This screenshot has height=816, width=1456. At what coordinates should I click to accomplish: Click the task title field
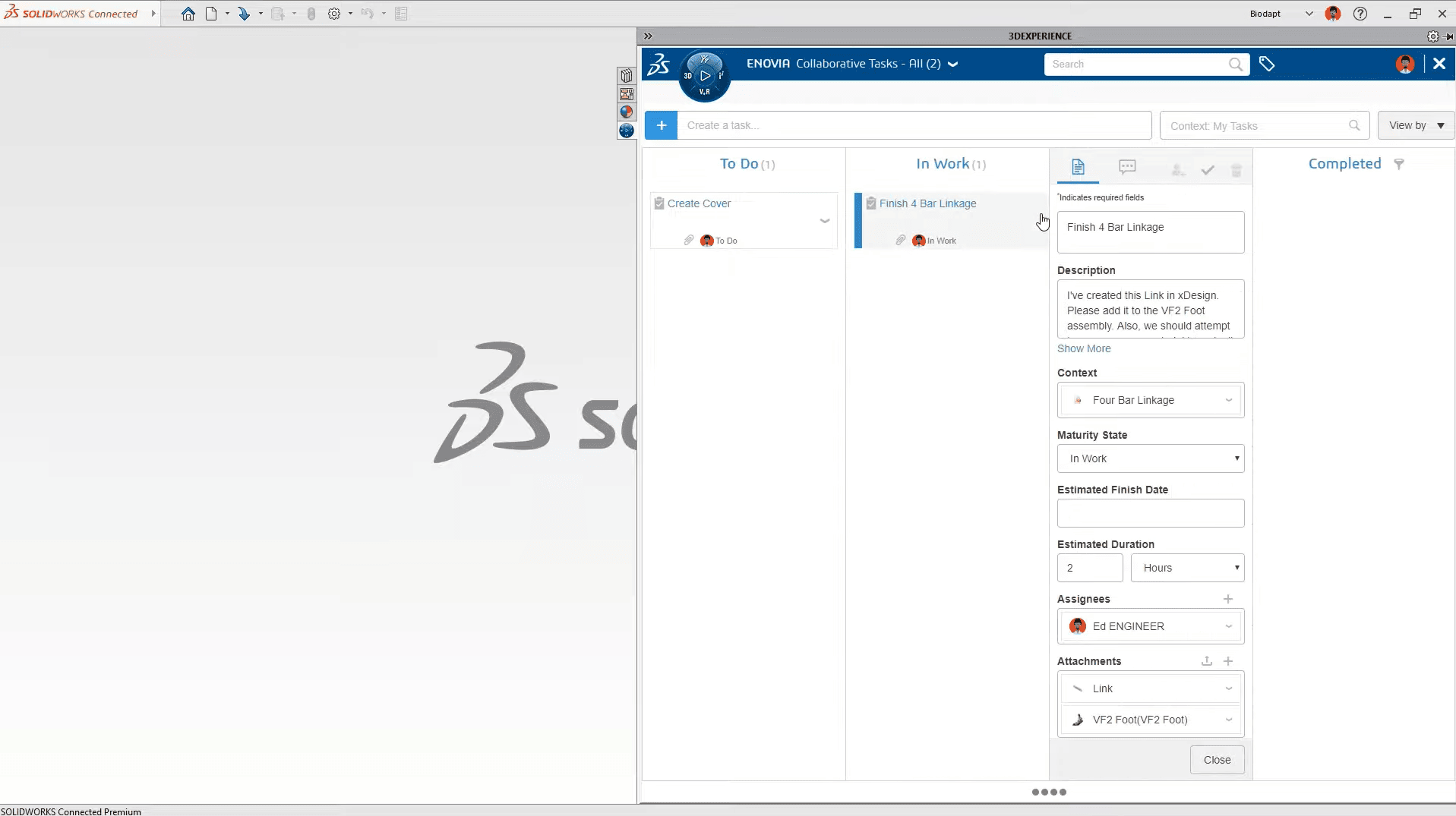tap(1151, 232)
